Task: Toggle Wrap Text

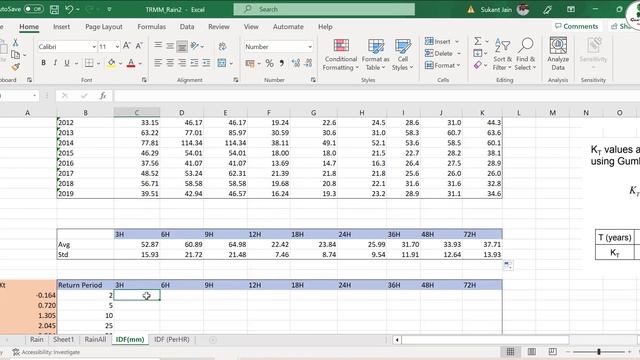Action: [x=222, y=46]
